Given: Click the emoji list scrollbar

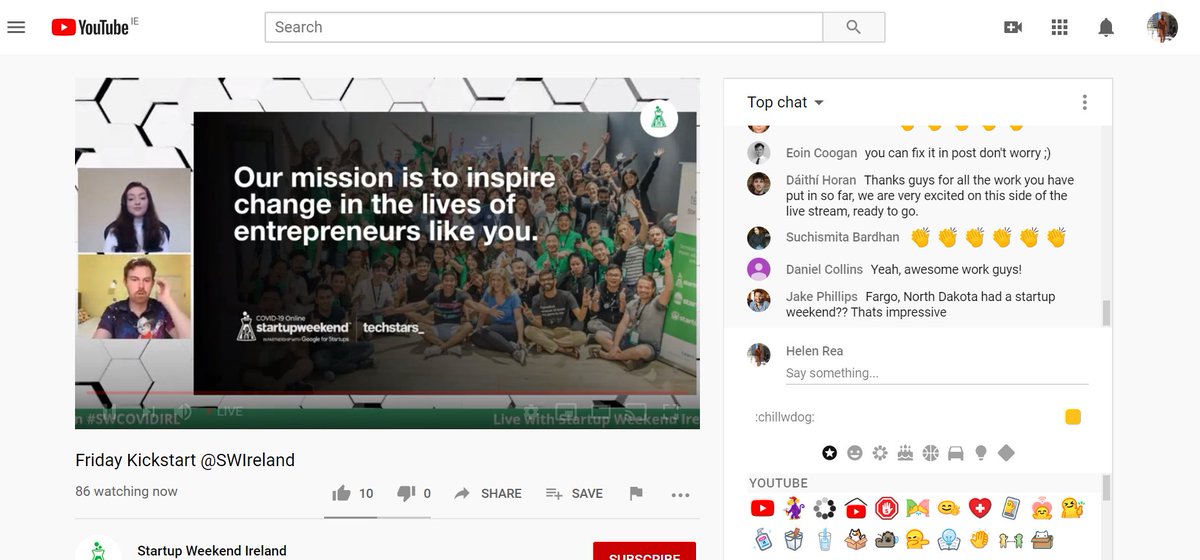Looking at the screenshot, I should [1106, 487].
